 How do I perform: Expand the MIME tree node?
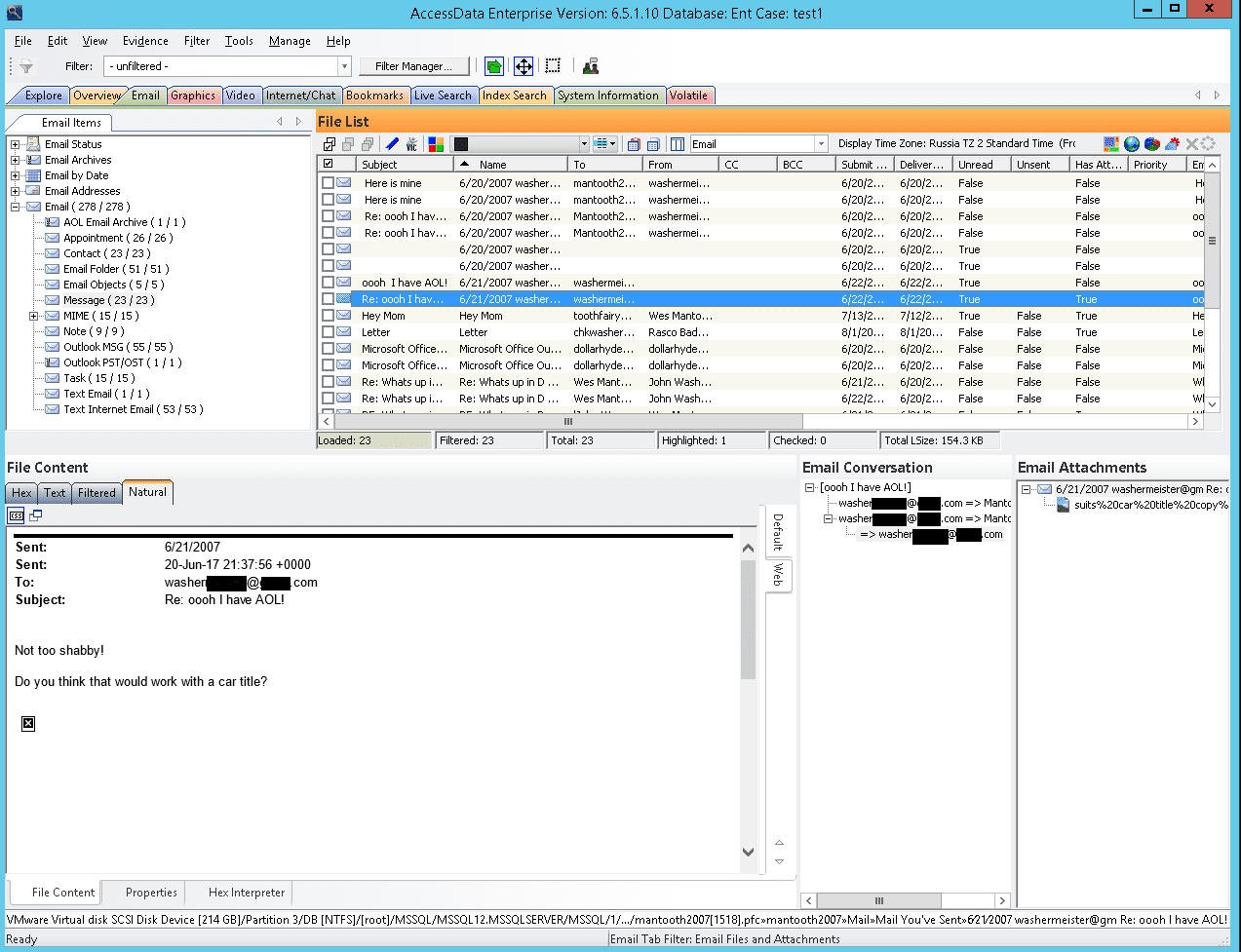point(34,316)
